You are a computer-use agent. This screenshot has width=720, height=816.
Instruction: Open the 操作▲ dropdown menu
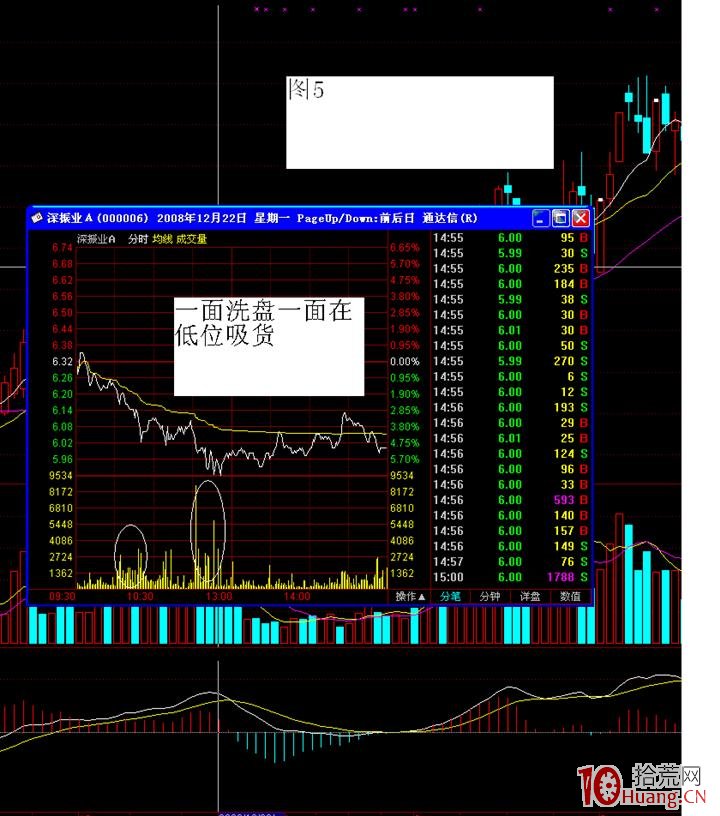click(x=410, y=596)
